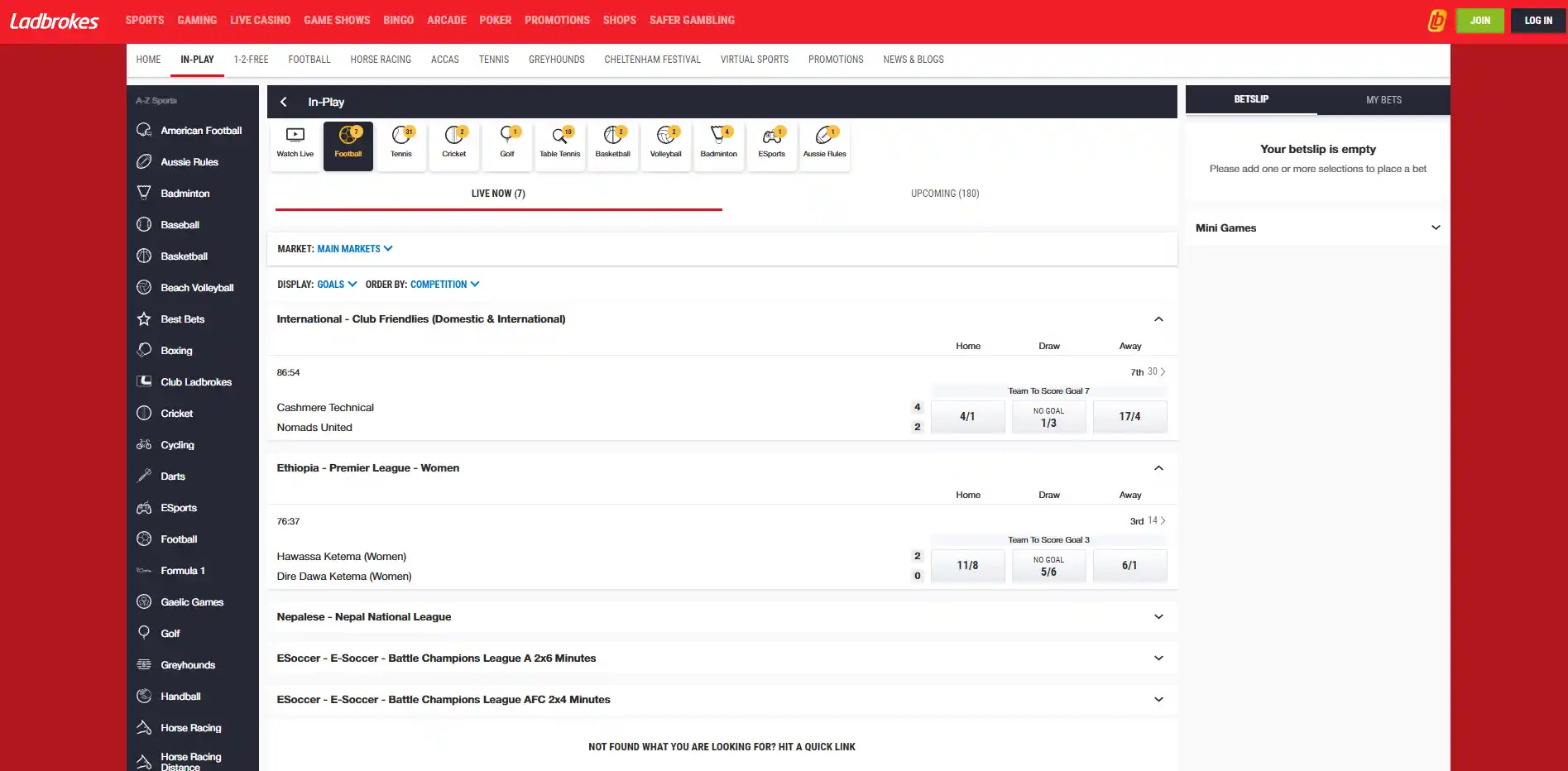
Task: Open Boxing in sidebar
Action: pos(193,351)
